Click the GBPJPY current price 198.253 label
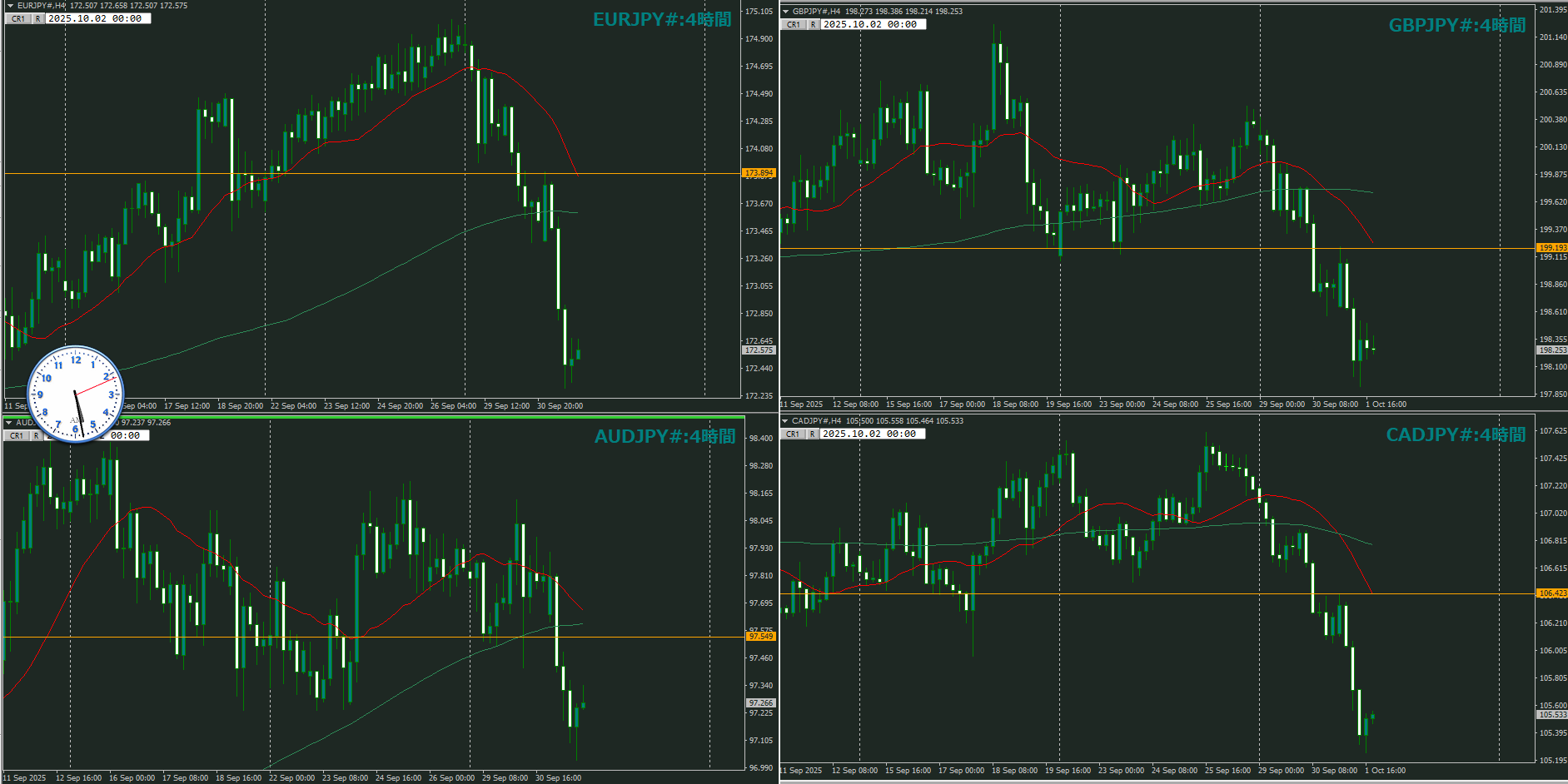The width and height of the screenshot is (1568, 784). (1552, 350)
